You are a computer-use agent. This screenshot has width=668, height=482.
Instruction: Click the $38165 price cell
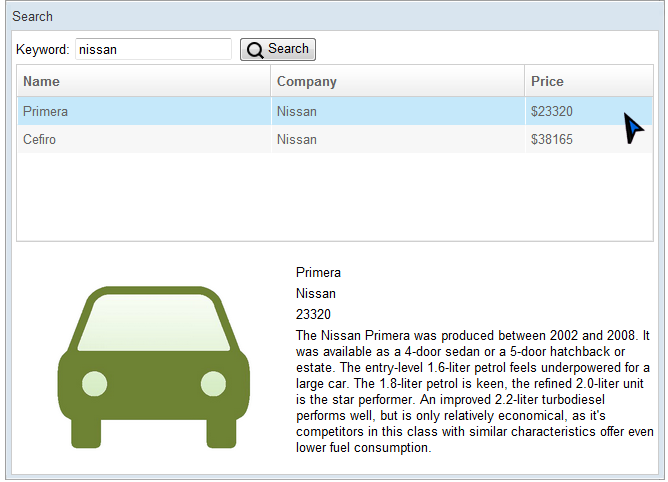589,139
